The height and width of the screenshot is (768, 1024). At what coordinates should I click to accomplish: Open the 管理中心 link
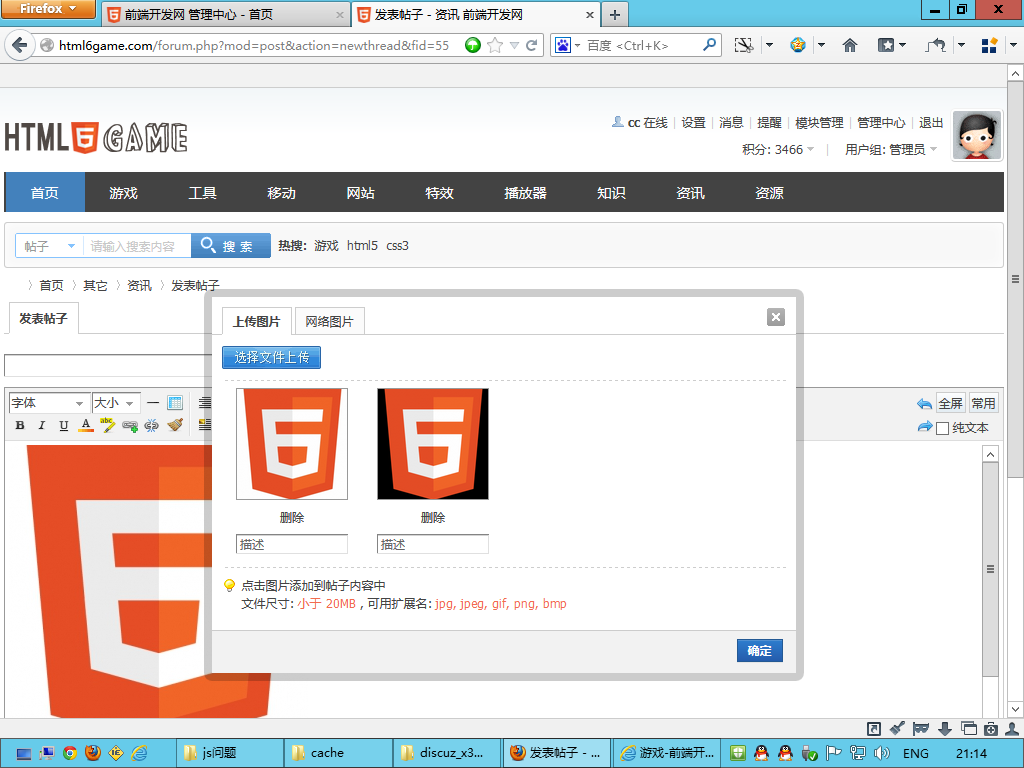pyautogui.click(x=881, y=123)
